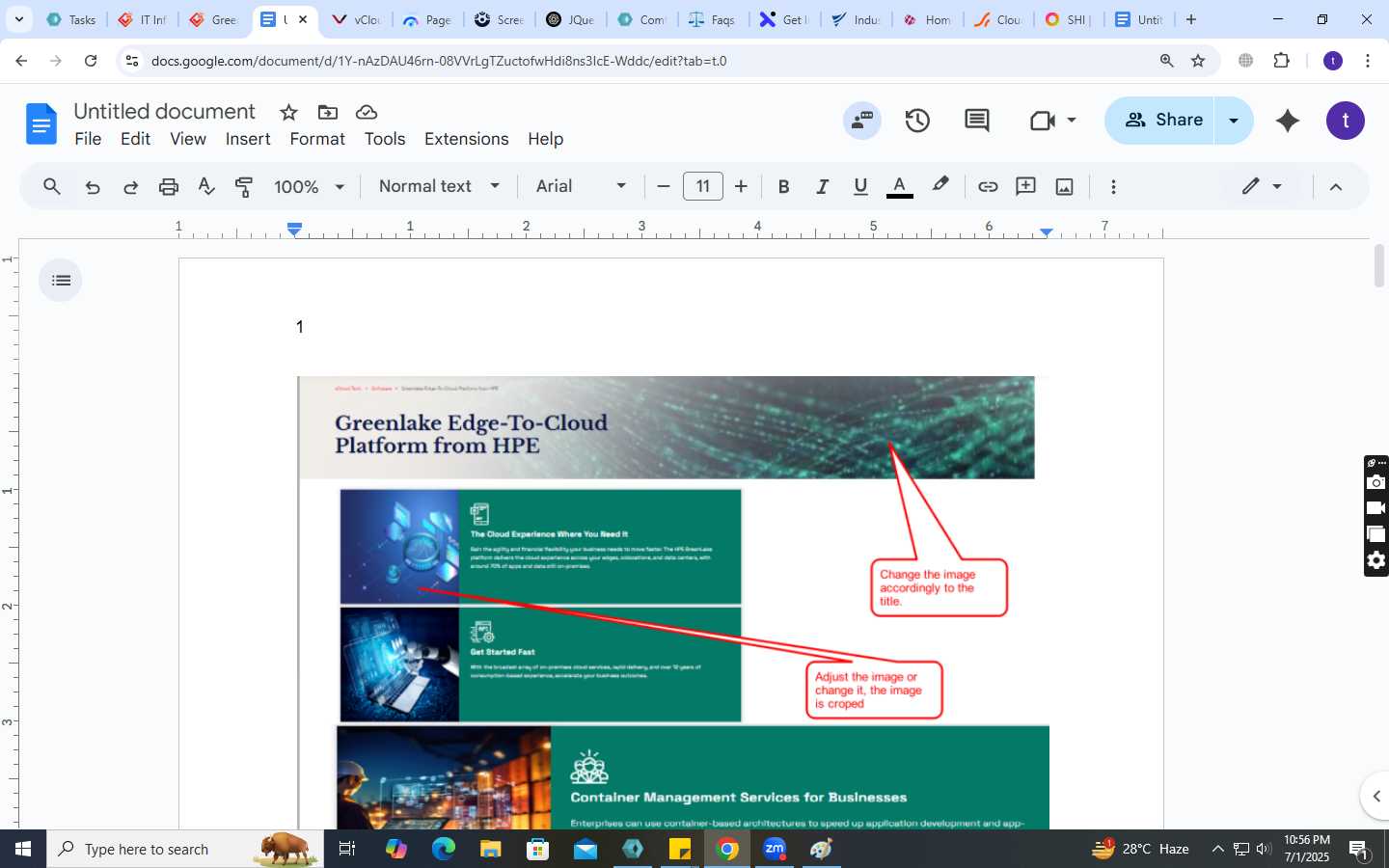Open the text color picker
Screen dimensions: 1389x868
pos(899,186)
